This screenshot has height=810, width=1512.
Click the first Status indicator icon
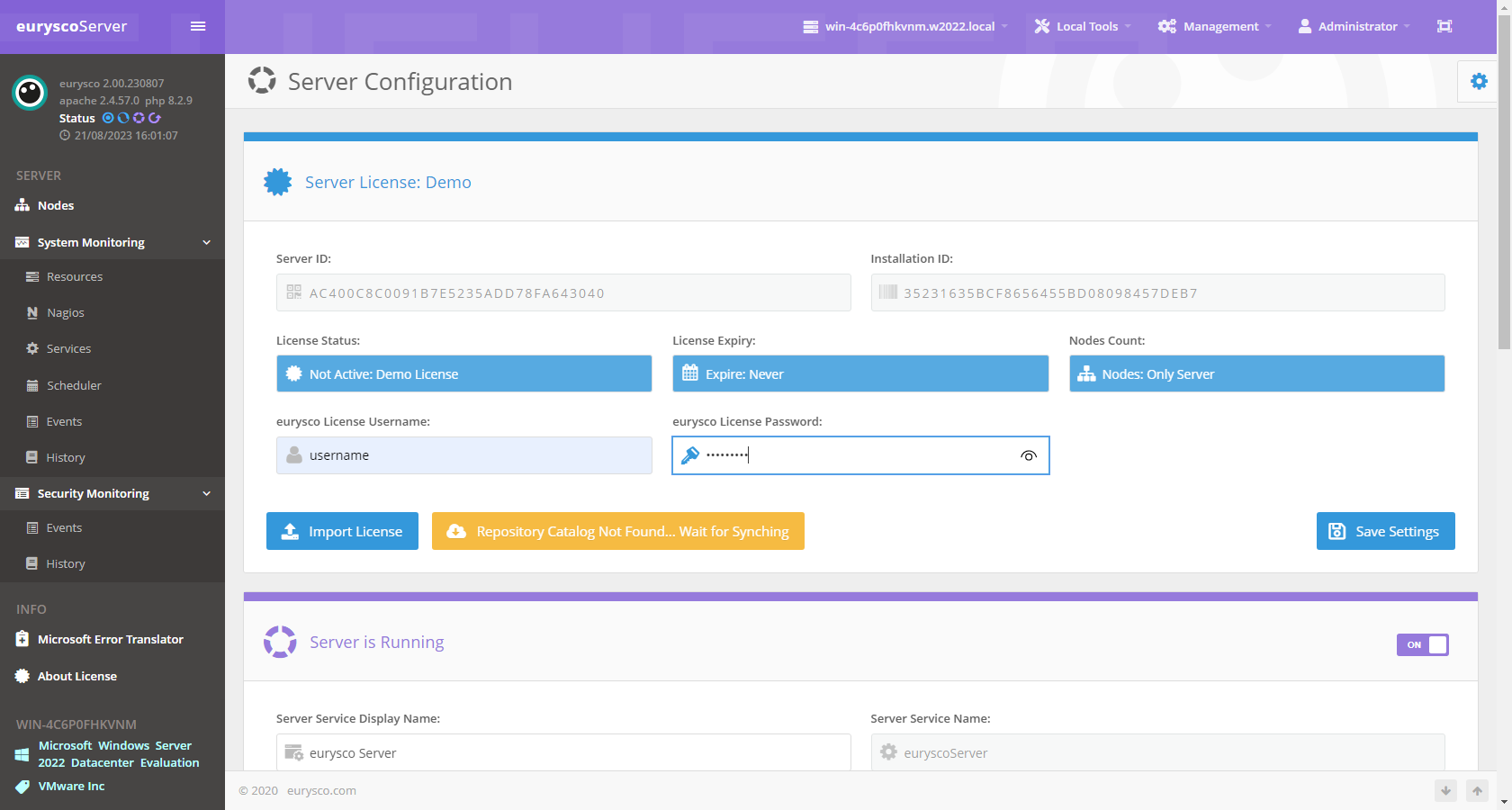coord(108,118)
